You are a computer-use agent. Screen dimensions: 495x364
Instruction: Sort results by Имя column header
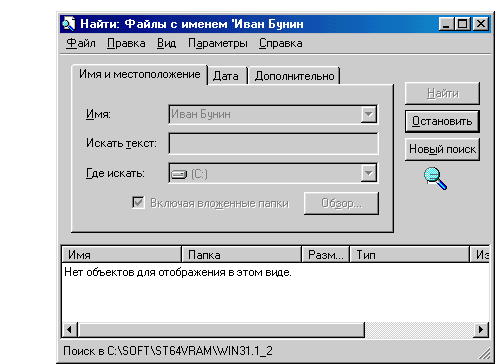pos(122,255)
